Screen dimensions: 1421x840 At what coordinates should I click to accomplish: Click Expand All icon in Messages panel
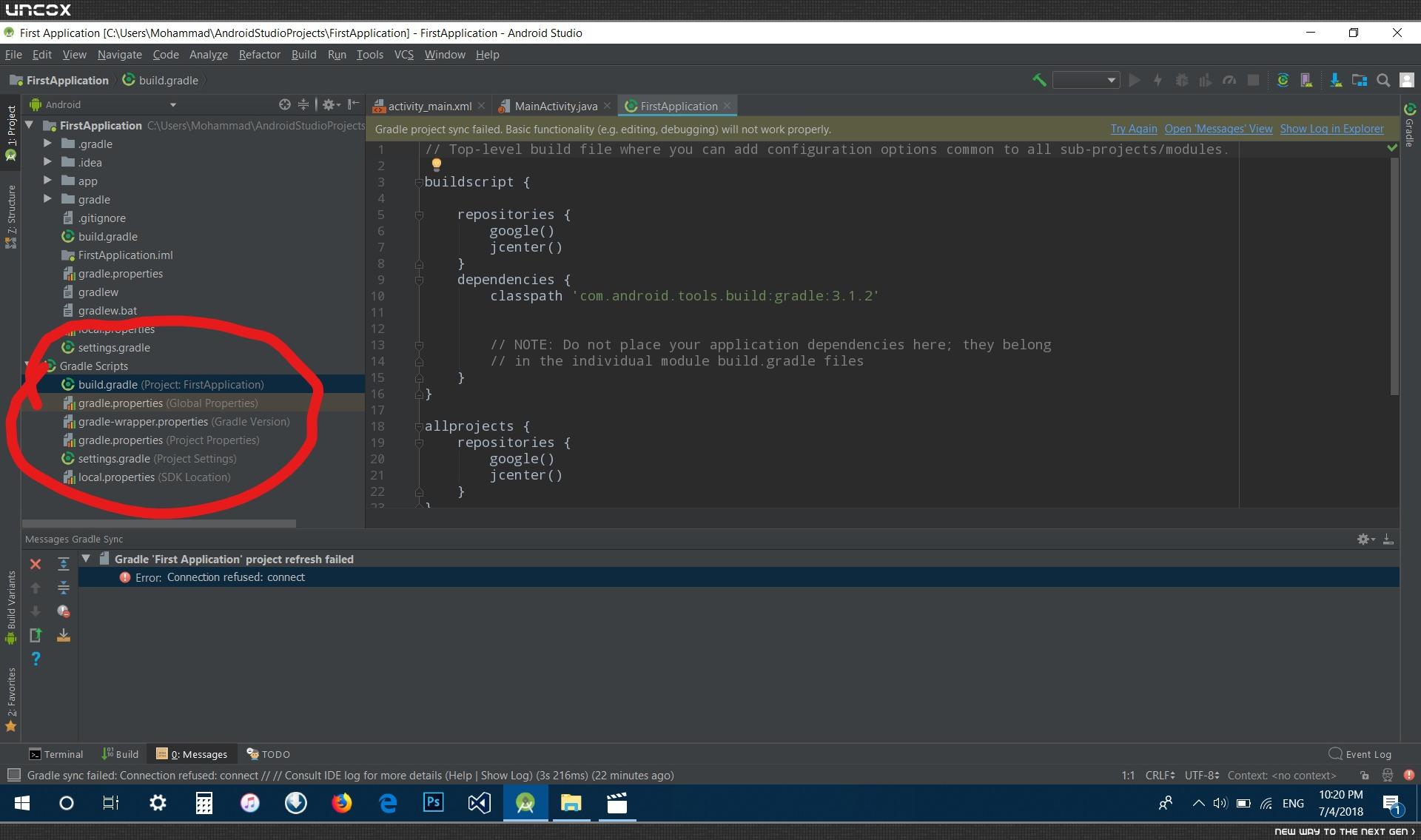click(64, 564)
